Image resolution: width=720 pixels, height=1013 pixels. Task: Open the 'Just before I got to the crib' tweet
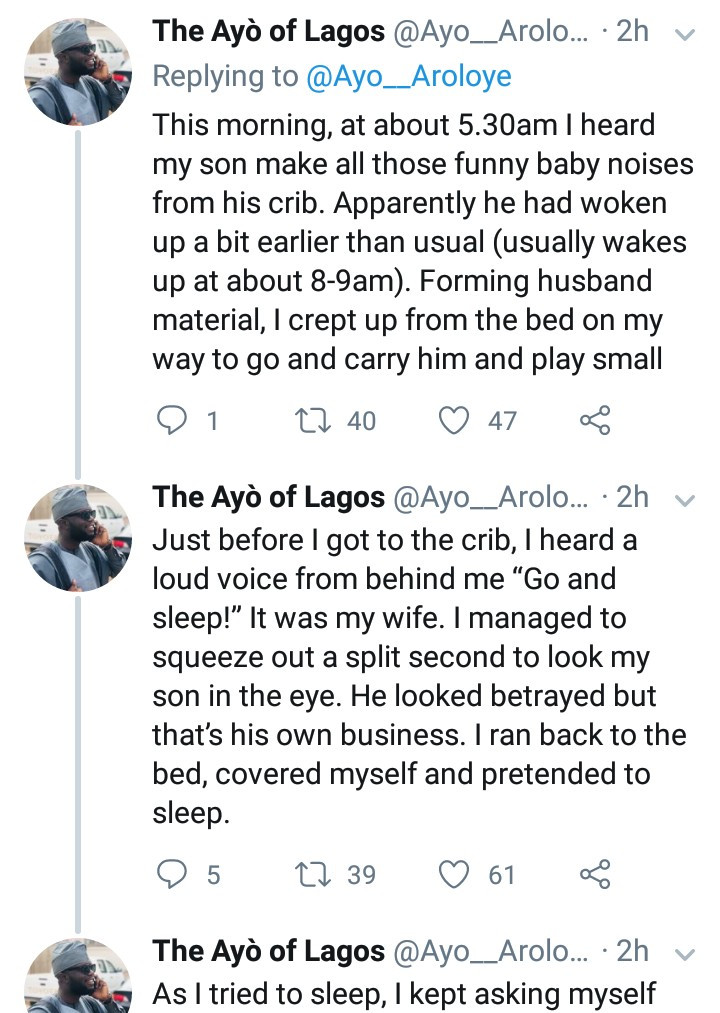[419, 676]
